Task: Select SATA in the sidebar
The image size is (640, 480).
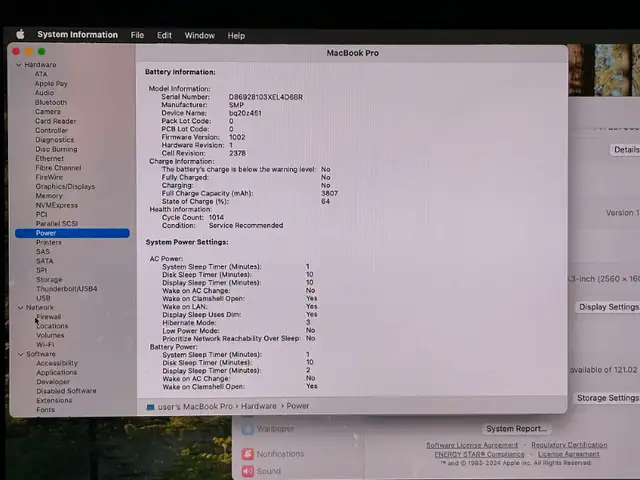Action: [44, 261]
